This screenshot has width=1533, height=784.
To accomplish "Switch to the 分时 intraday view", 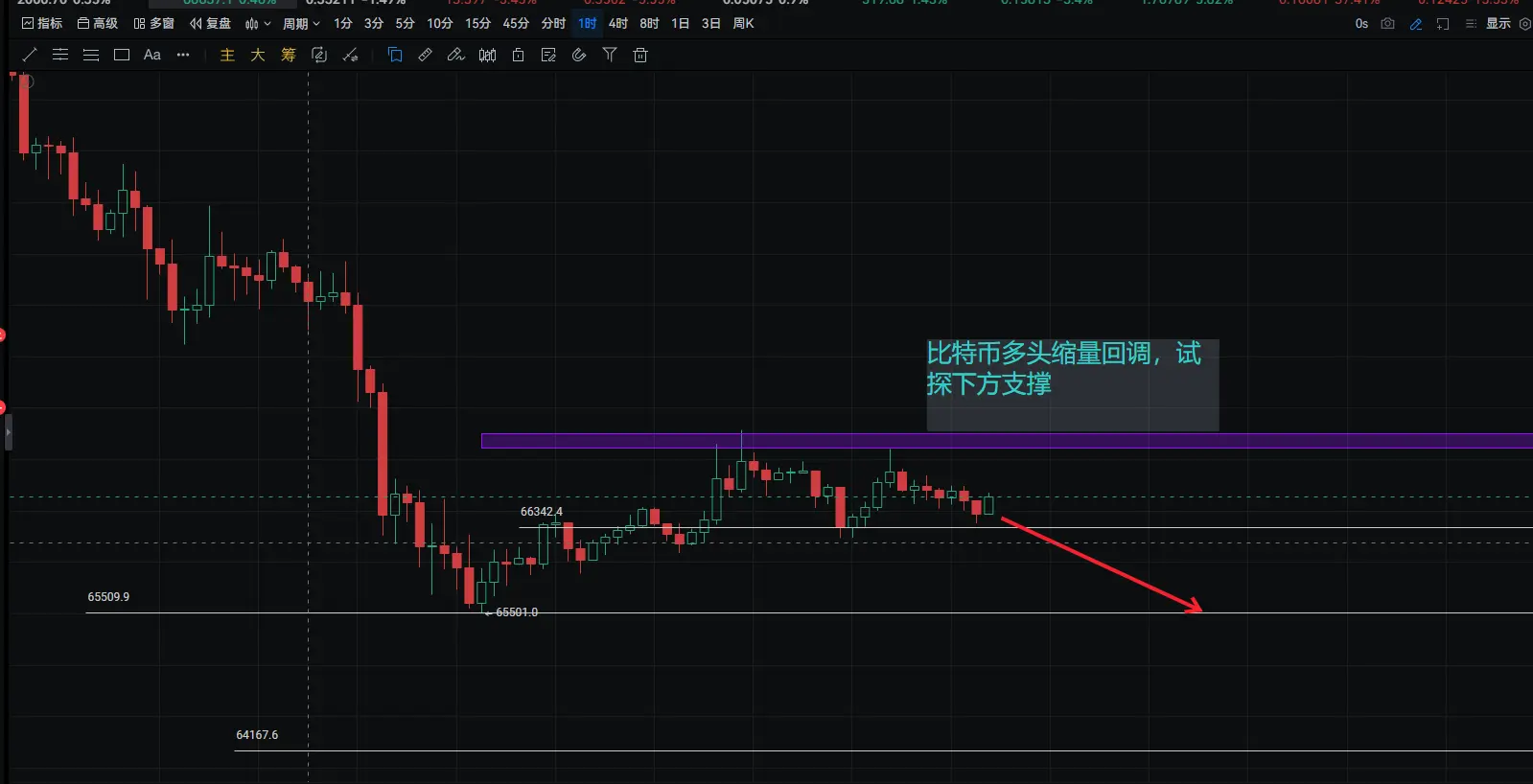I will click(x=554, y=23).
